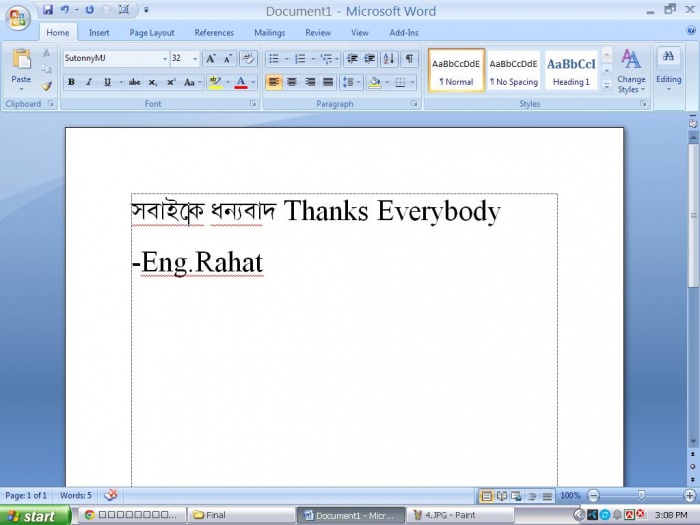The width and height of the screenshot is (700, 525).
Task: Save document via Quick Access toolbar
Action: click(x=48, y=9)
